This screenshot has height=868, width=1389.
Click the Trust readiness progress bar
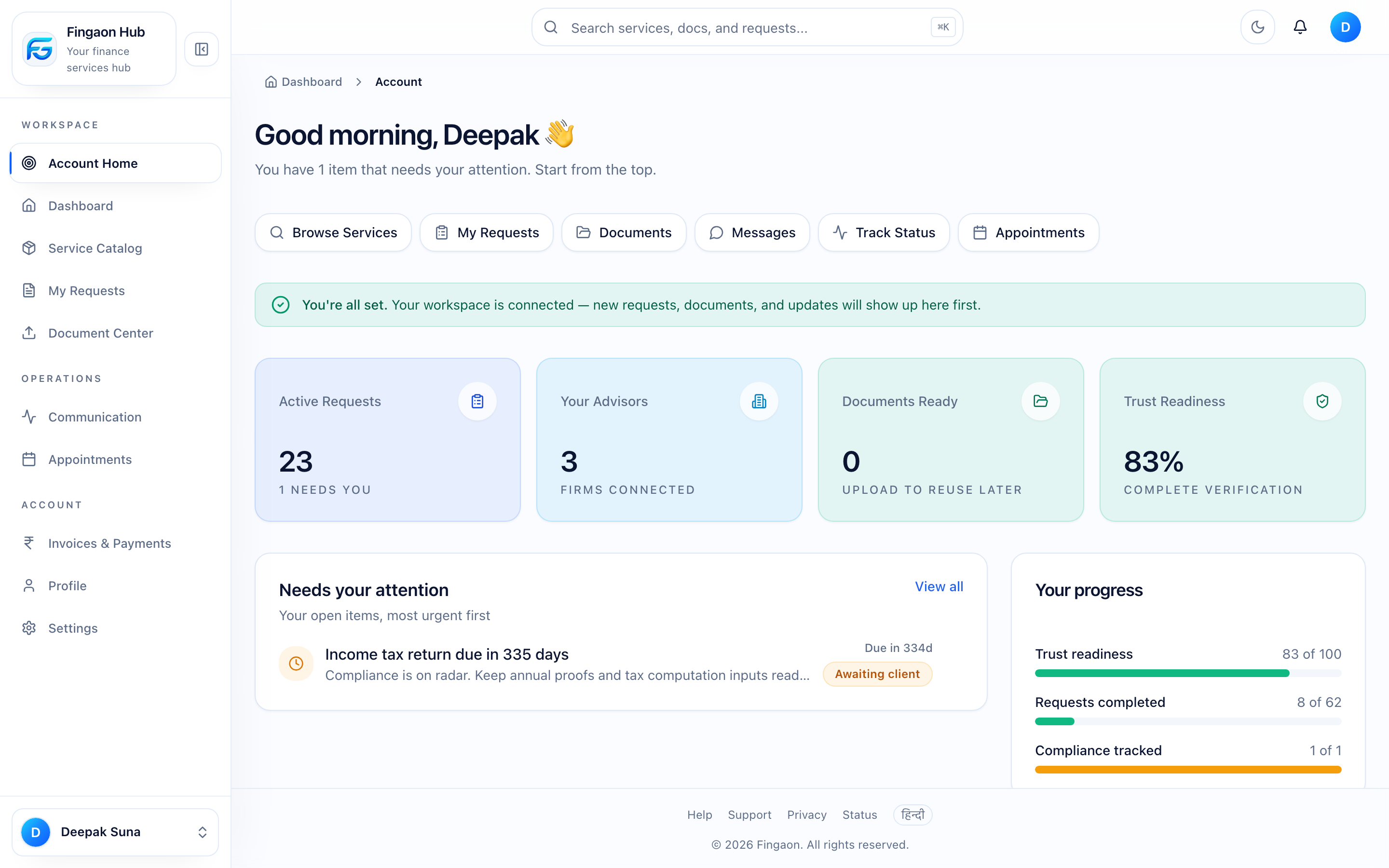[1187, 673]
